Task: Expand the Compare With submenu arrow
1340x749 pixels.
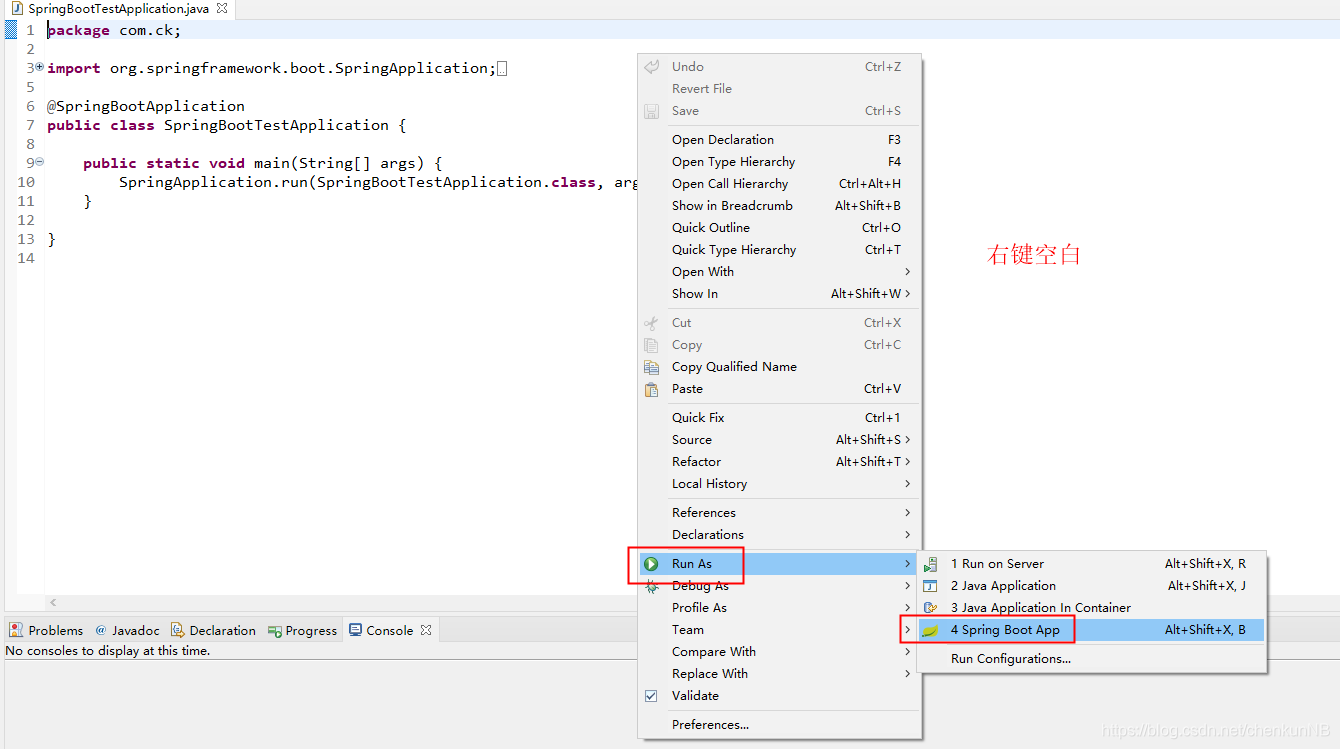Action: (908, 652)
